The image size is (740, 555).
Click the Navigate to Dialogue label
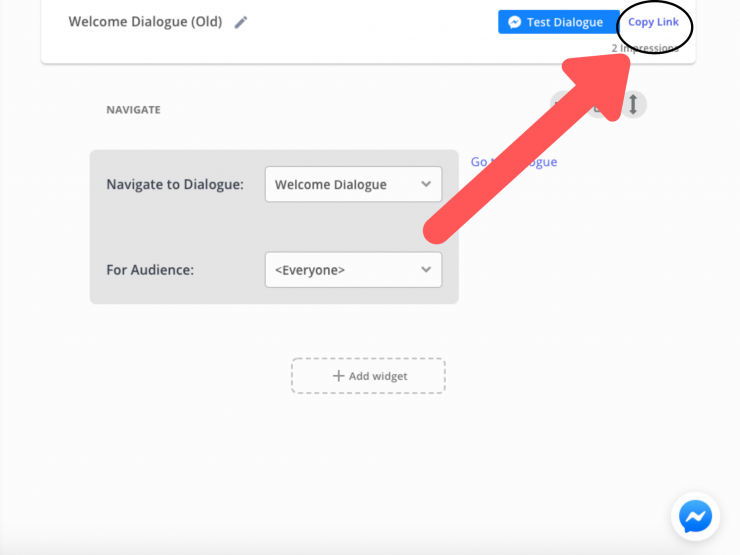click(174, 185)
